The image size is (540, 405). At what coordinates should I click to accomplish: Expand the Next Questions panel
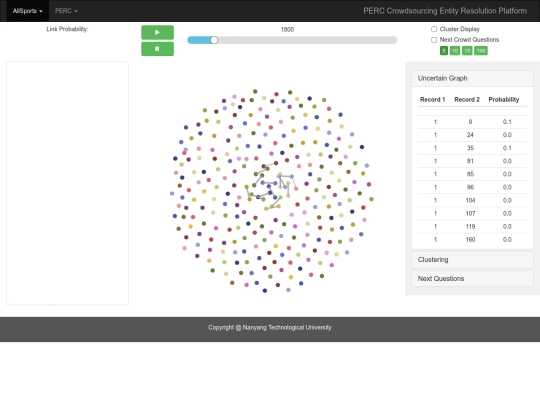tap(472, 279)
